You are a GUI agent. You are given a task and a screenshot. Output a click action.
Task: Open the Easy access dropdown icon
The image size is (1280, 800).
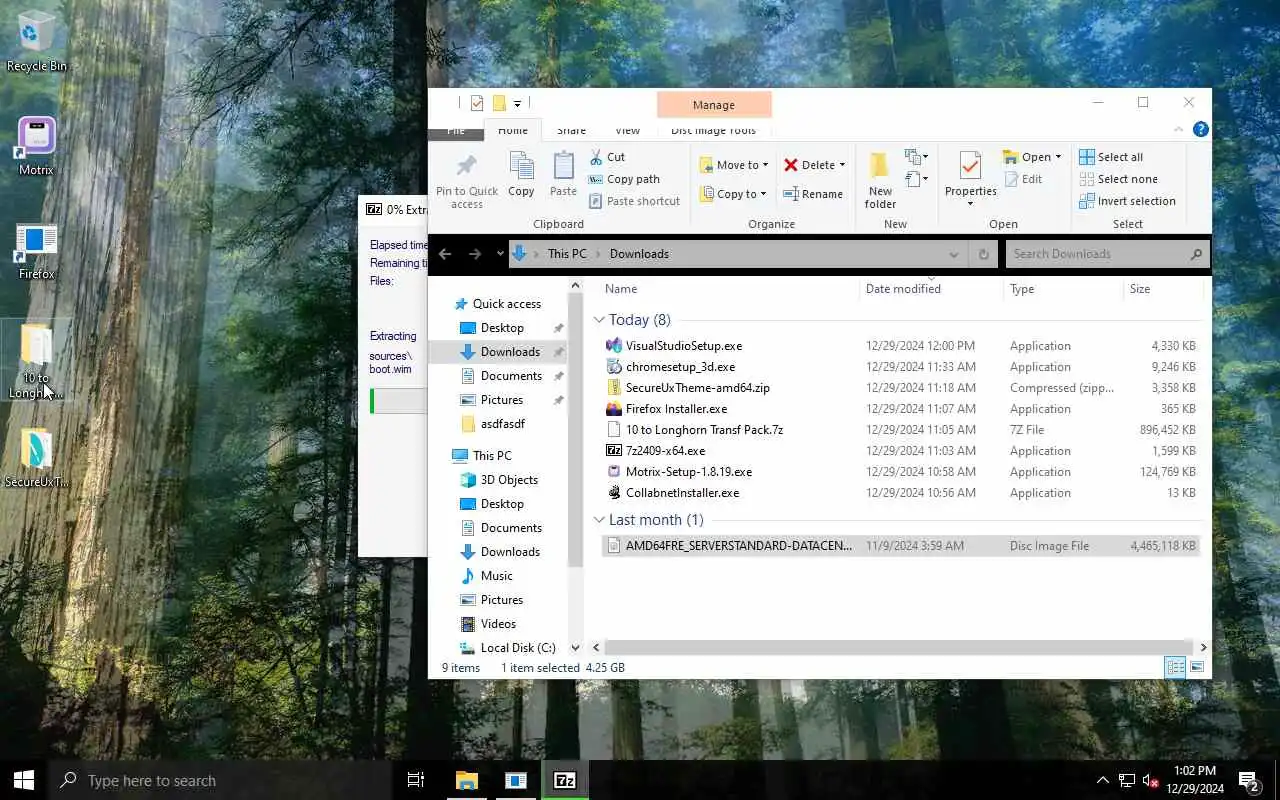click(x=917, y=179)
